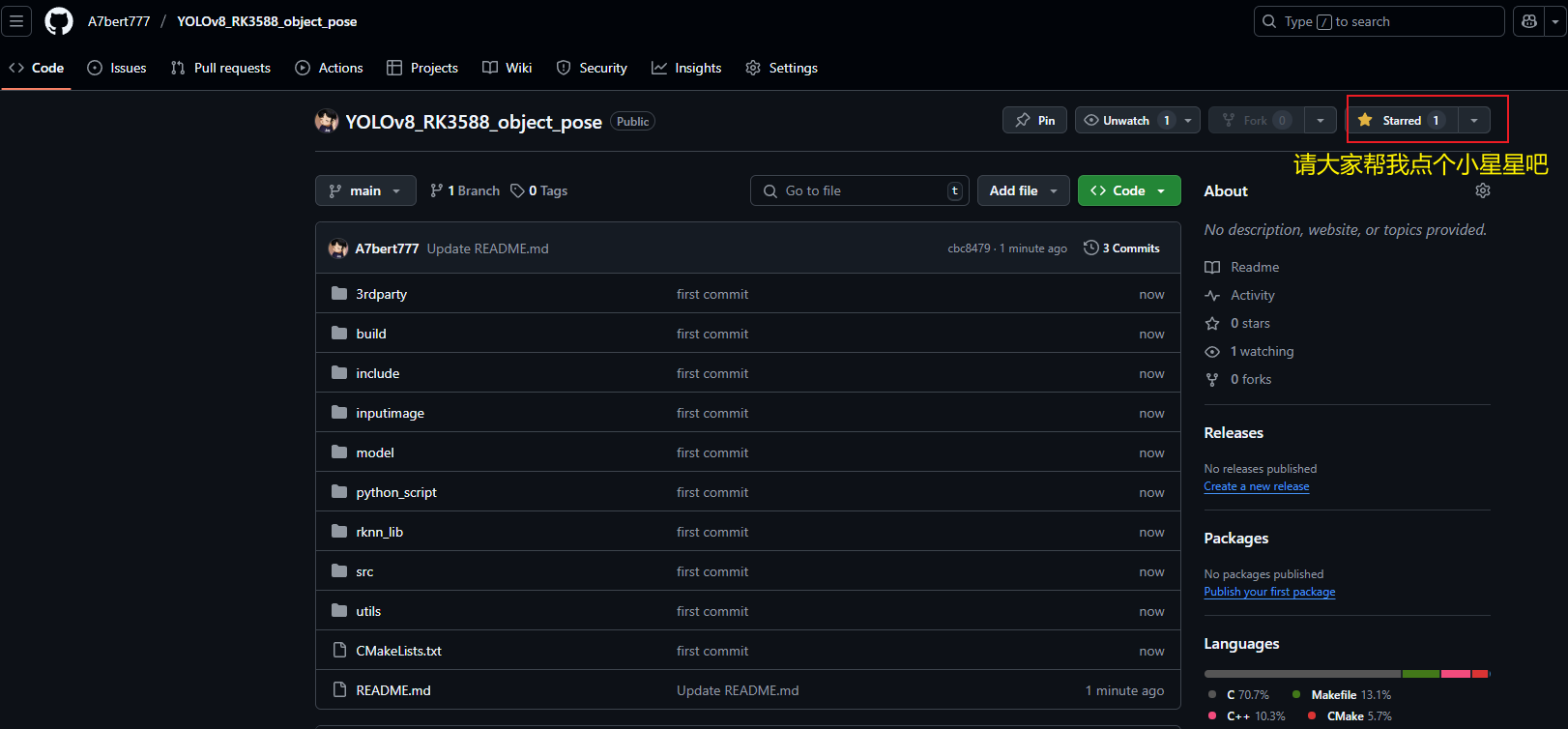Click the tag icon beside 0 Tags
The image size is (1568, 729).
(x=517, y=190)
